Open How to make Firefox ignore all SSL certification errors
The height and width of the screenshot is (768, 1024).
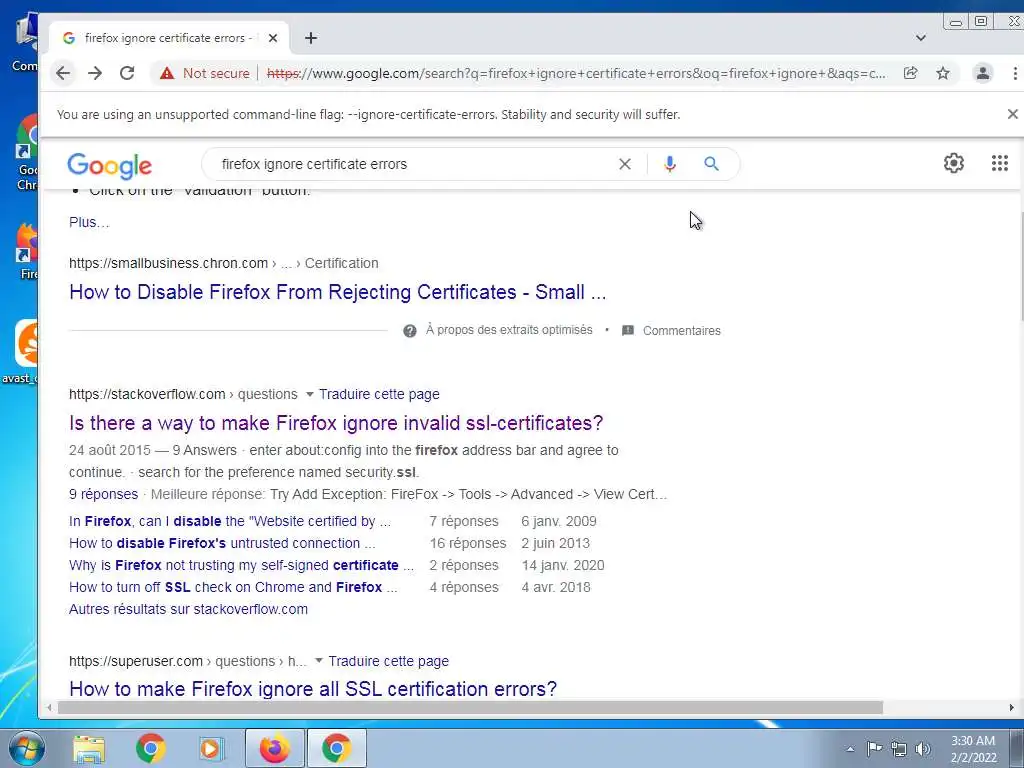[313, 689]
